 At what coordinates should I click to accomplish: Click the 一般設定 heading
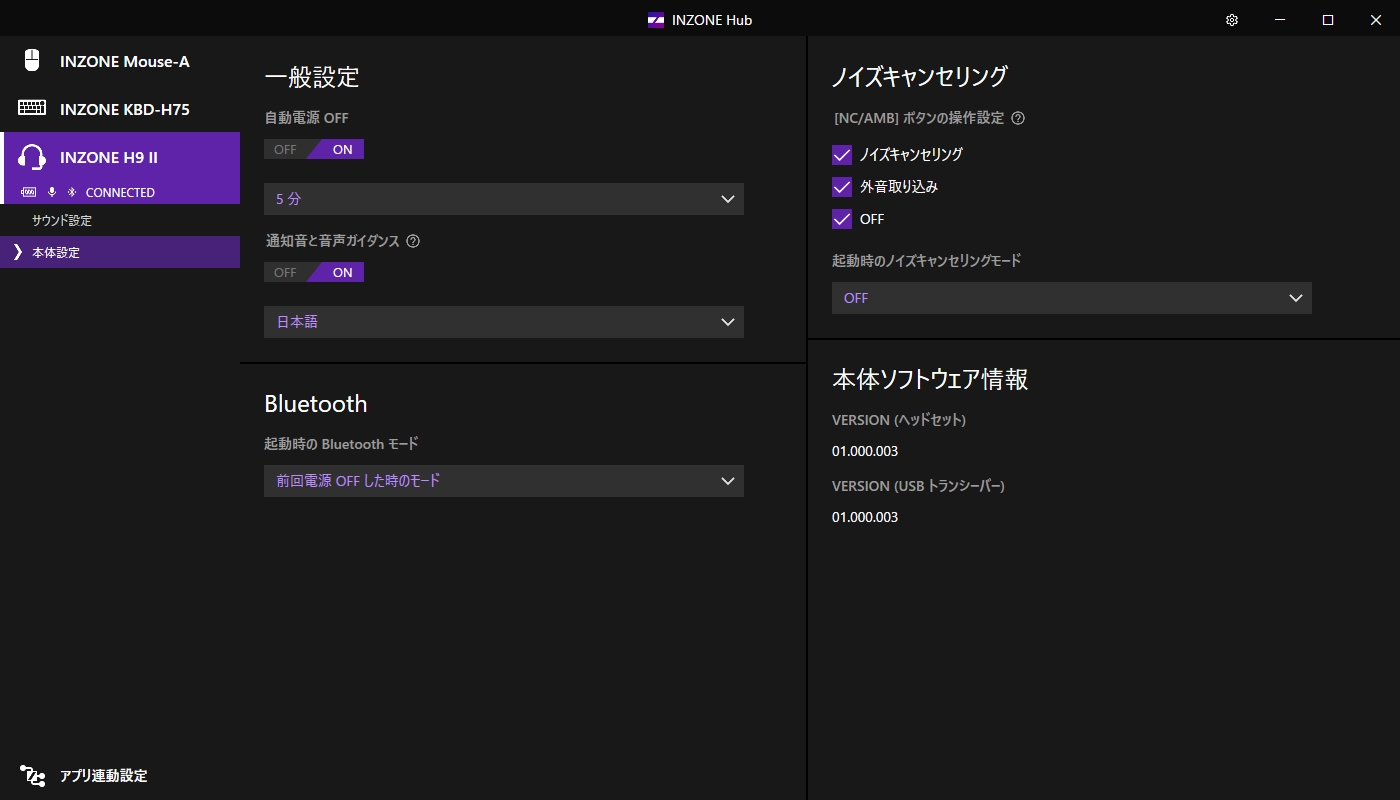coord(312,76)
